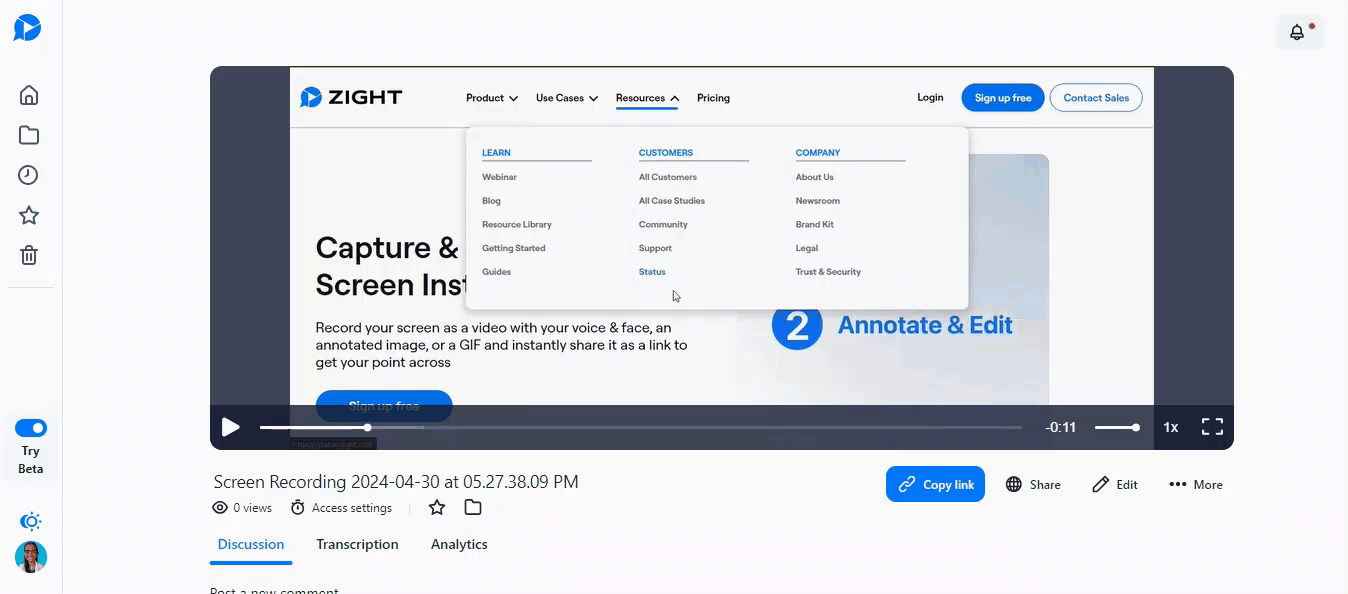The width and height of the screenshot is (1348, 594).
Task: Click the Edit pencil button
Action: pos(1115,484)
